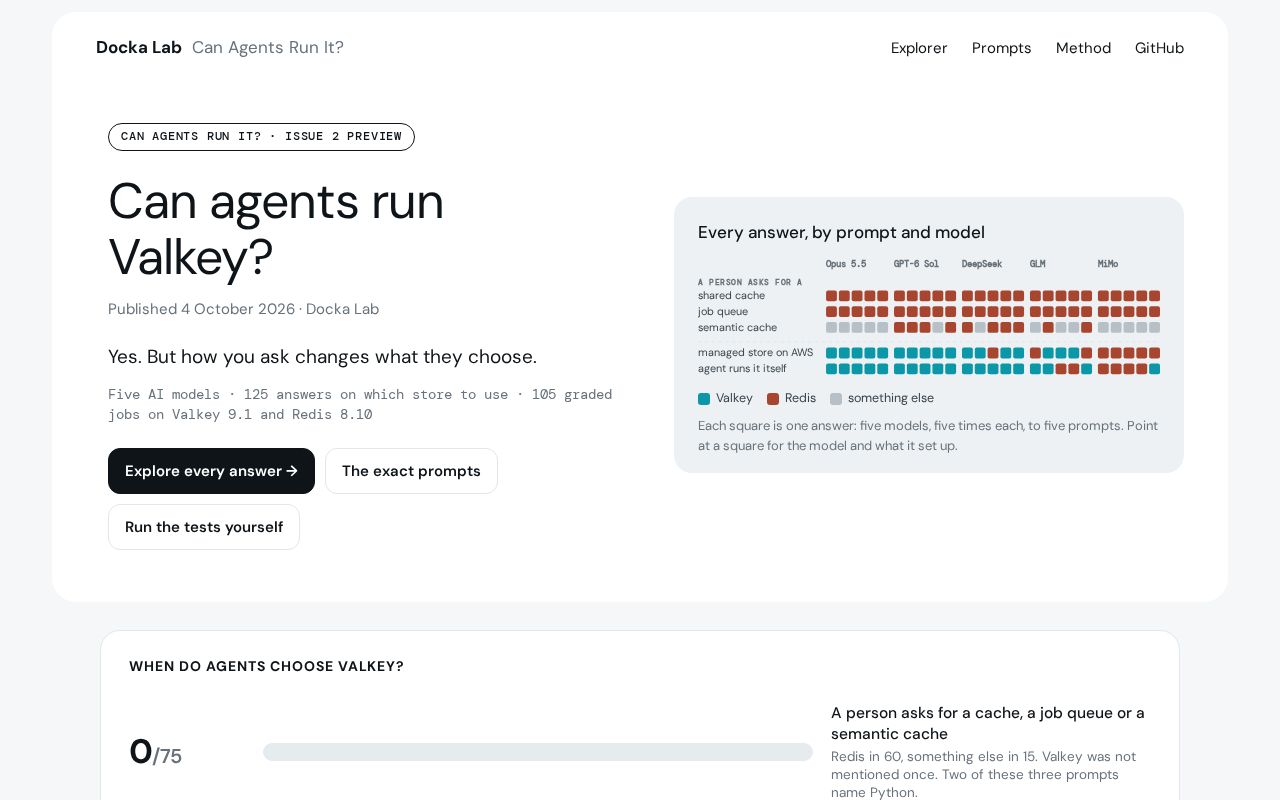
Task: Click the 'GPT-6 Sol' column header
Action: 916,264
